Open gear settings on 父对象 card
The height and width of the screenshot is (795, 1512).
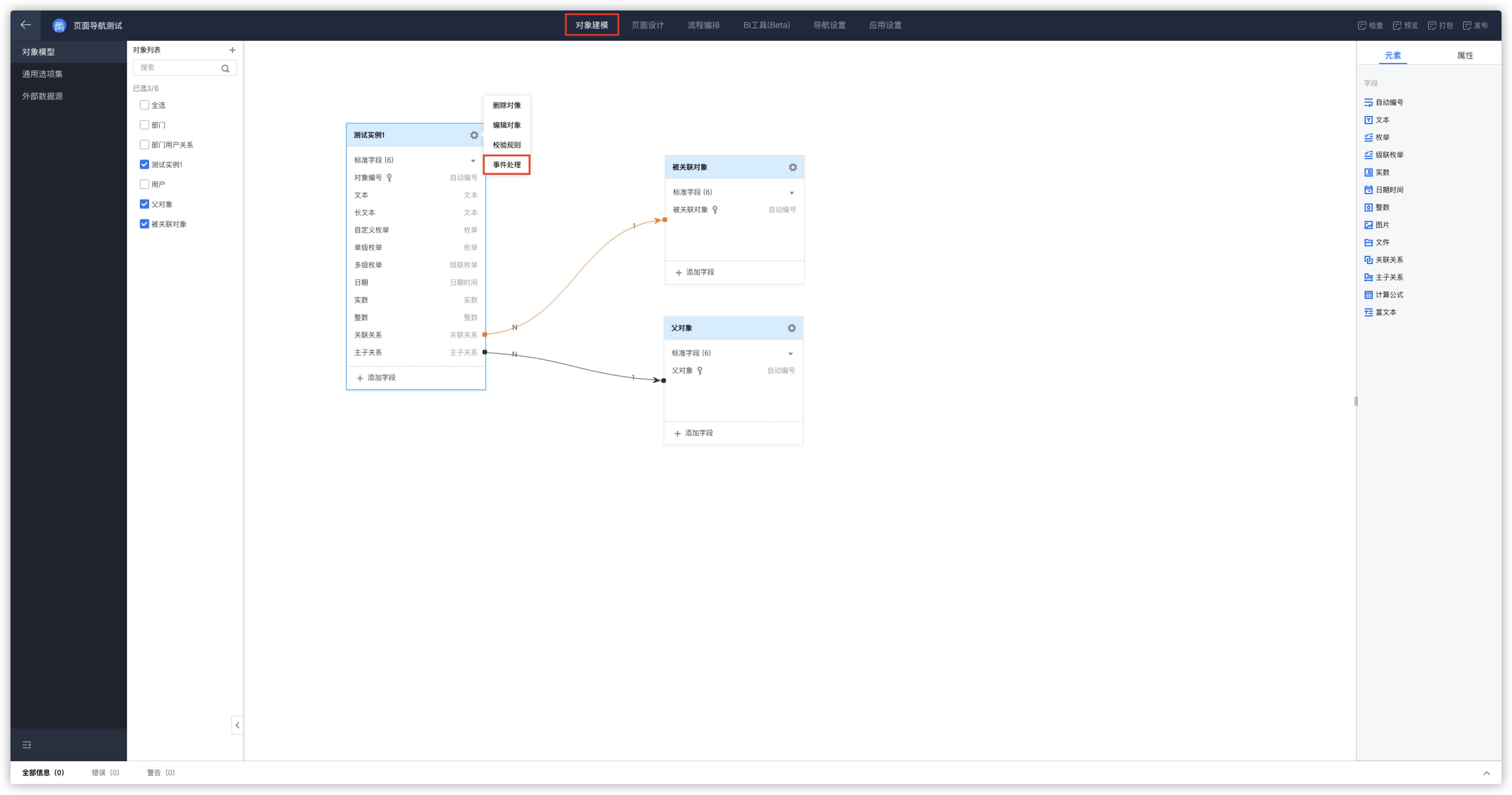[x=792, y=328]
